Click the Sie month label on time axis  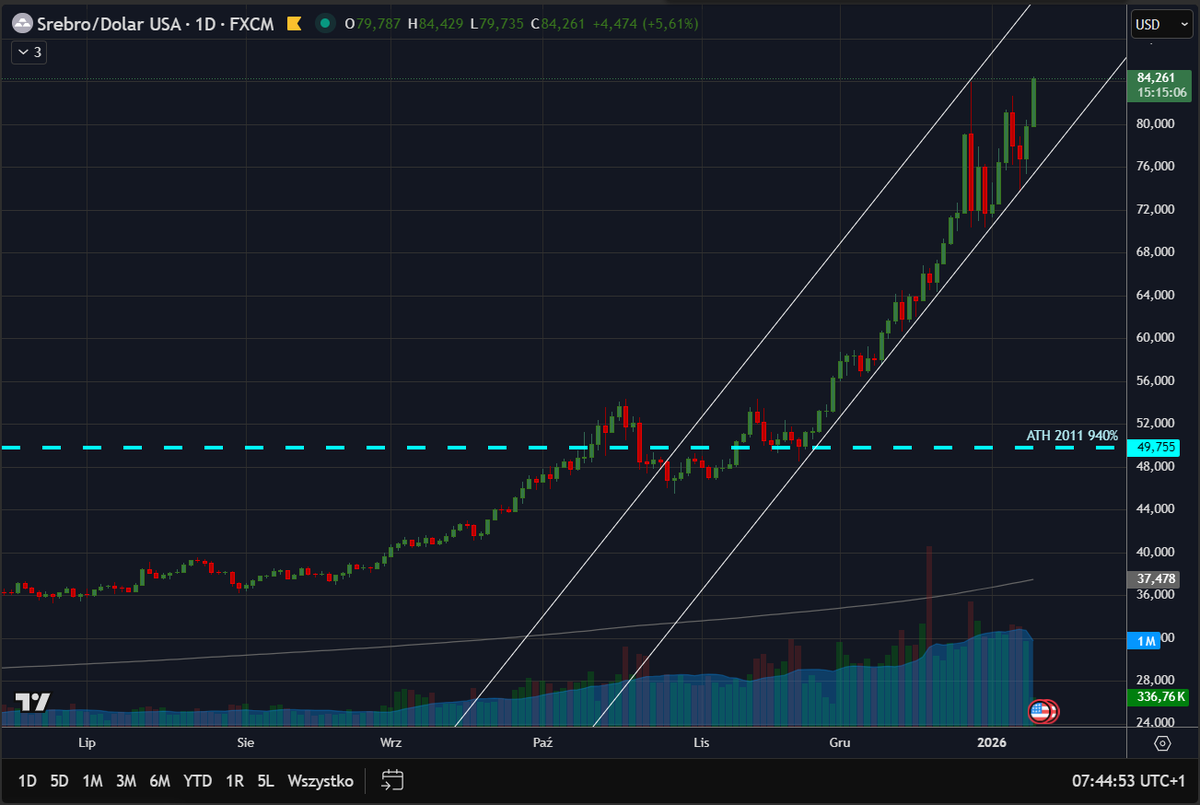(x=246, y=743)
